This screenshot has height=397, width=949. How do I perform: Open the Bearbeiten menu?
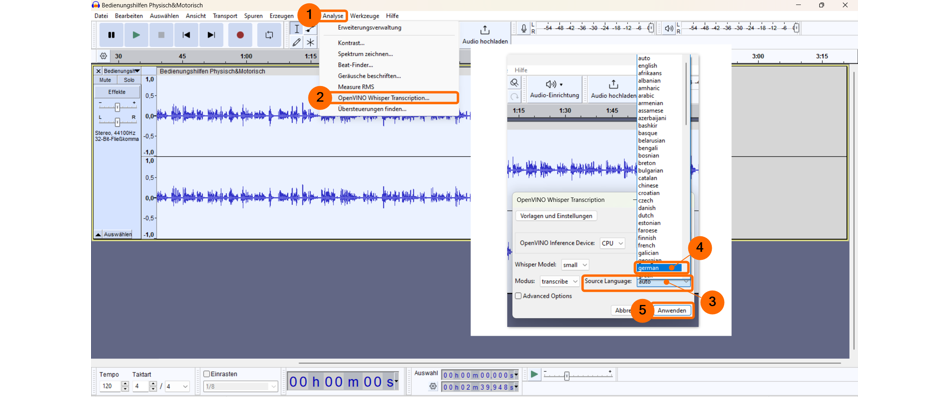point(129,16)
